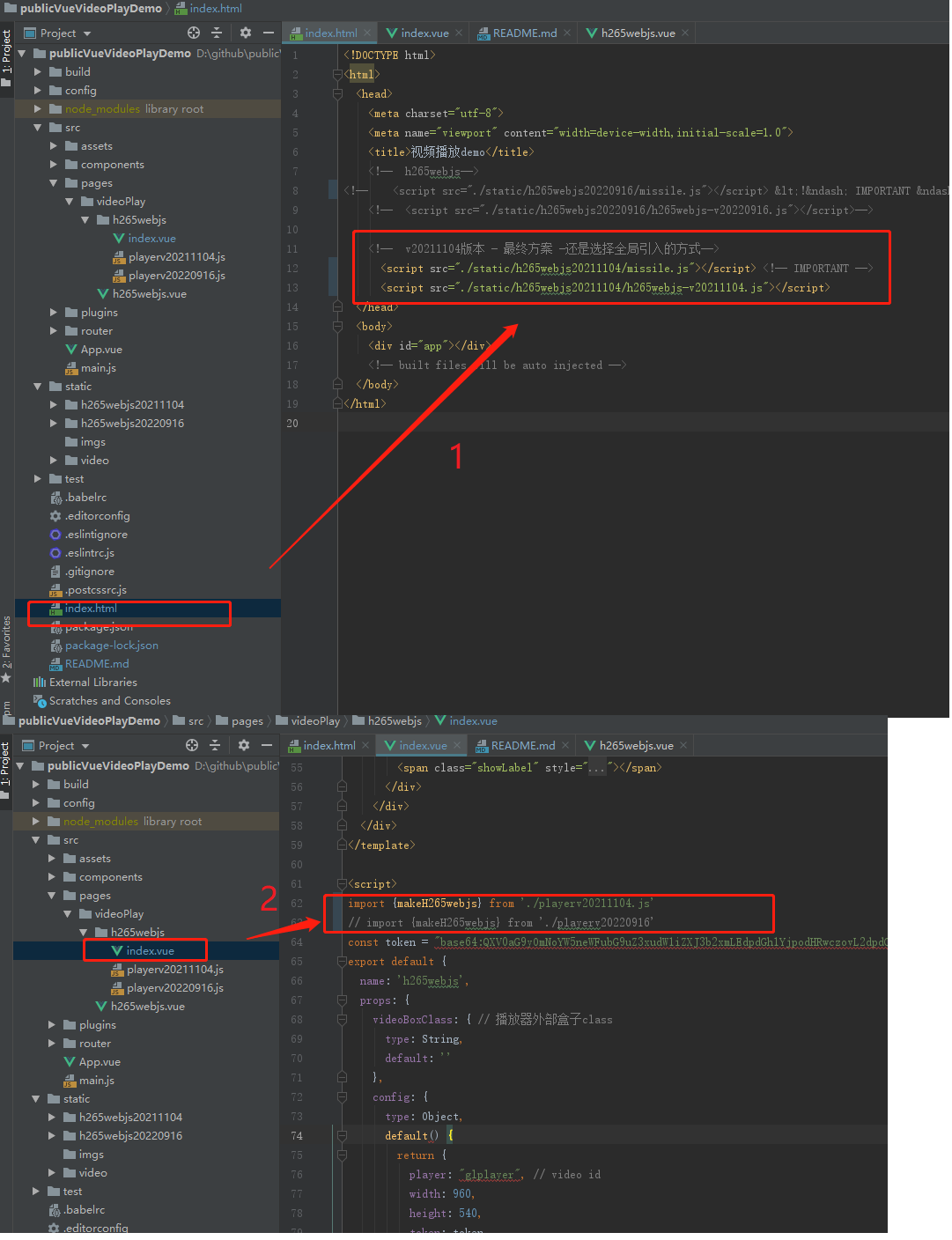Expand test folder arrow in upper tree
Screen dimensions: 952x1240
[38, 479]
